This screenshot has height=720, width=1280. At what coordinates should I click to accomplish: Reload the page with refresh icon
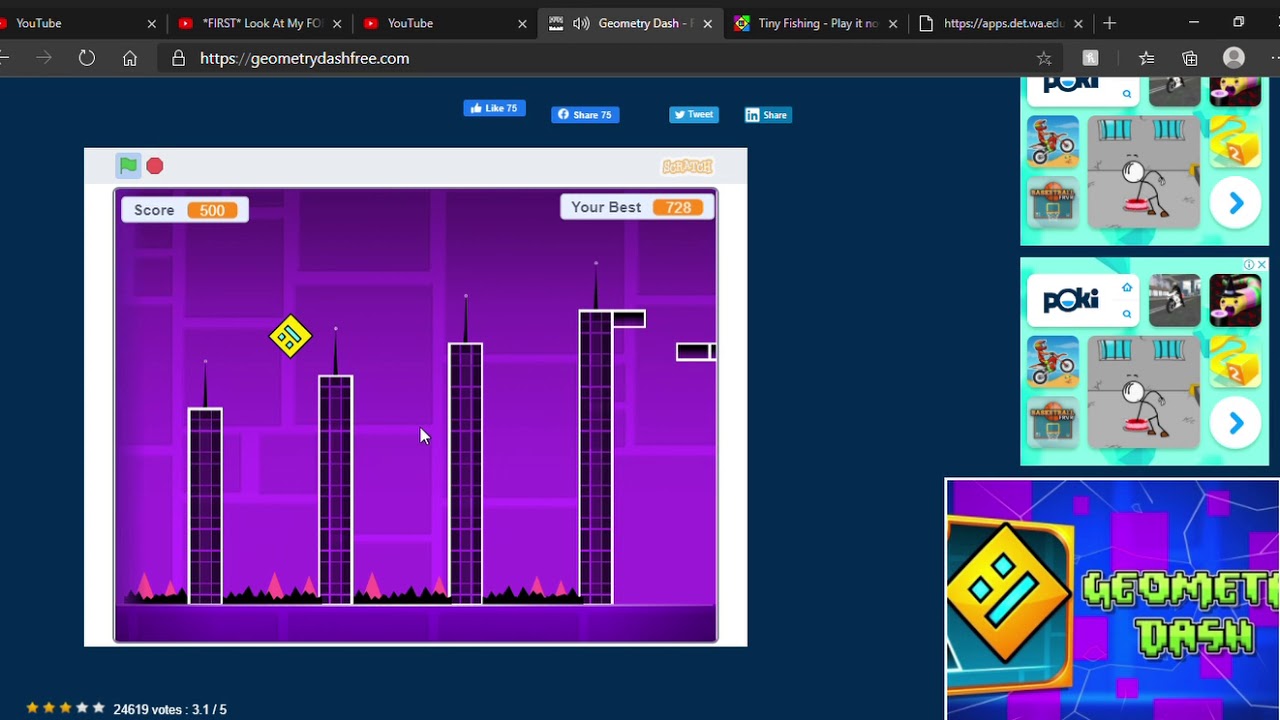[87, 58]
